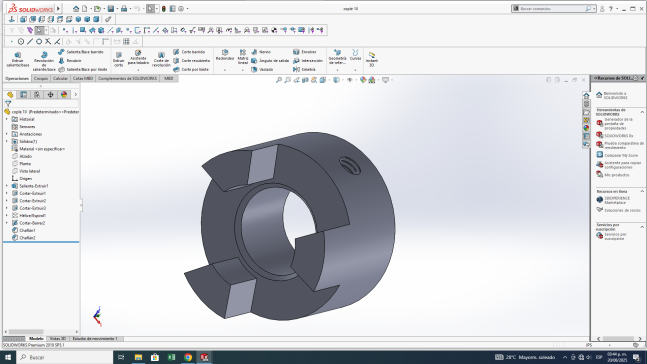Click the Zoom to fit magnifier icon
The image size is (647, 364).
coord(279,80)
